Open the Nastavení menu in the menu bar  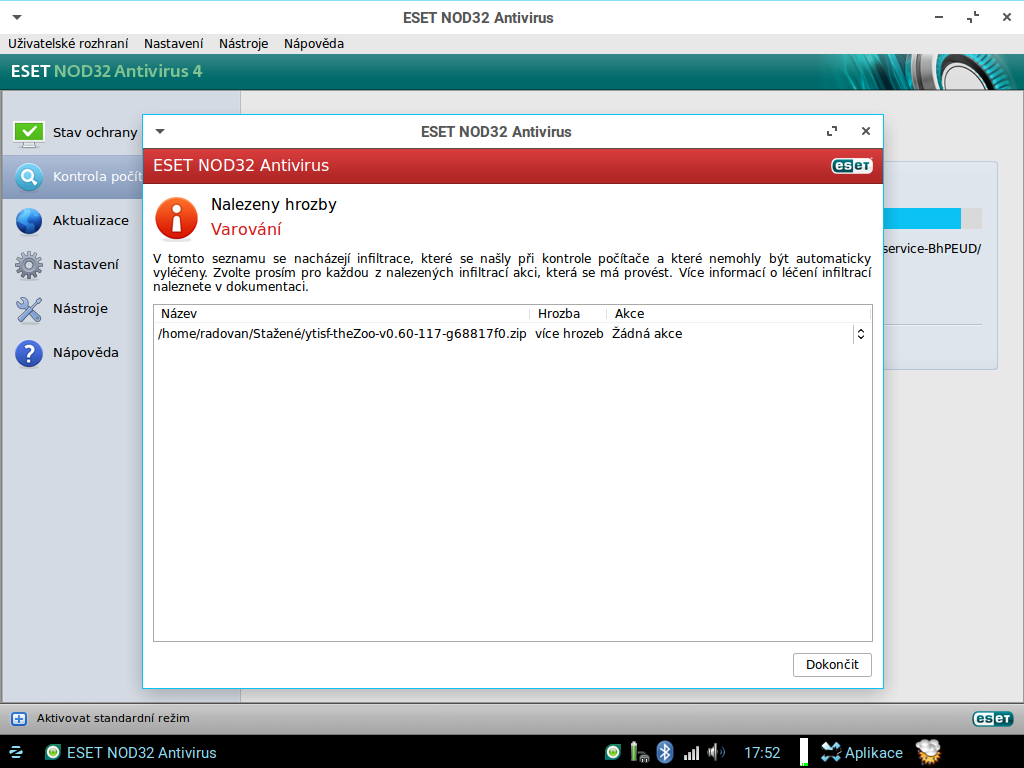174,44
